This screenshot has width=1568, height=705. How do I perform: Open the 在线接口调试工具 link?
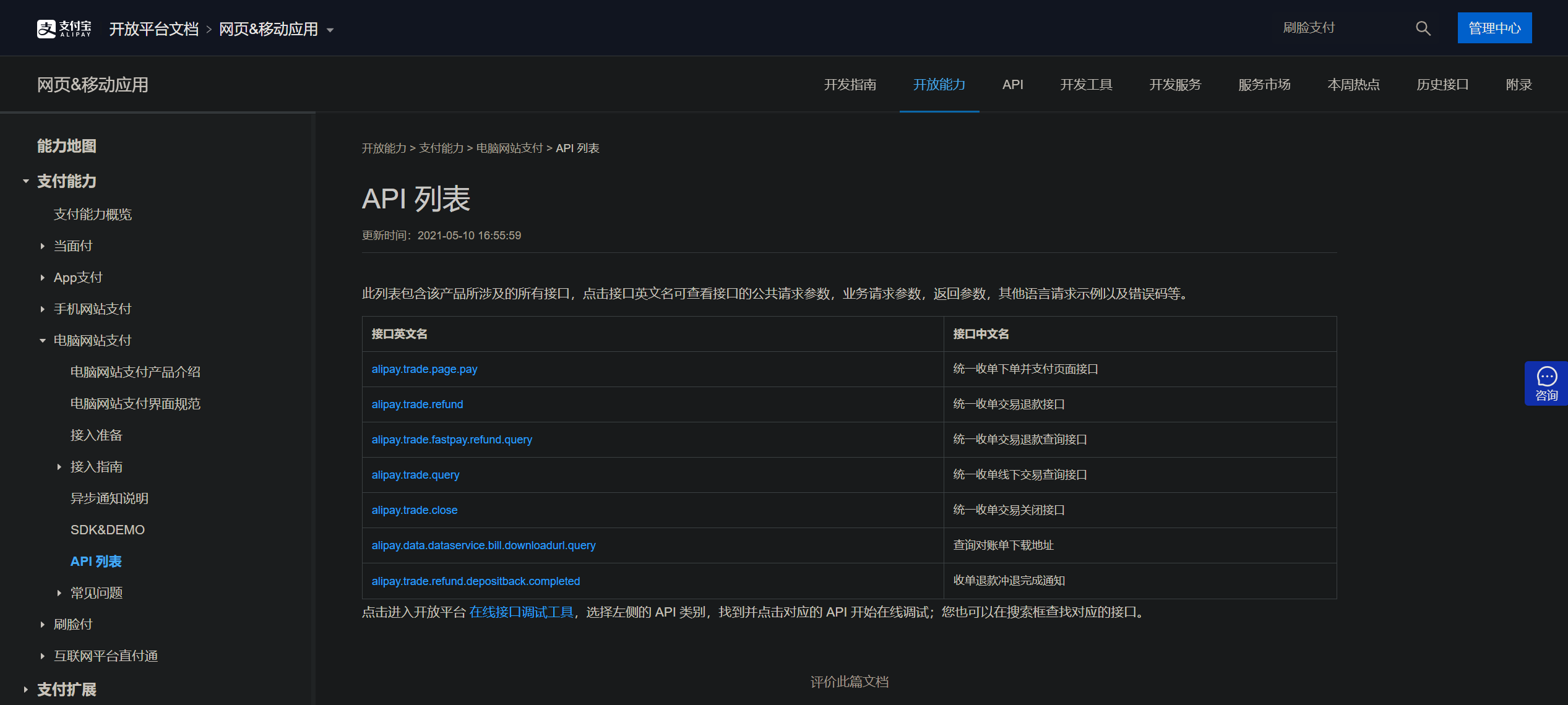pos(520,612)
